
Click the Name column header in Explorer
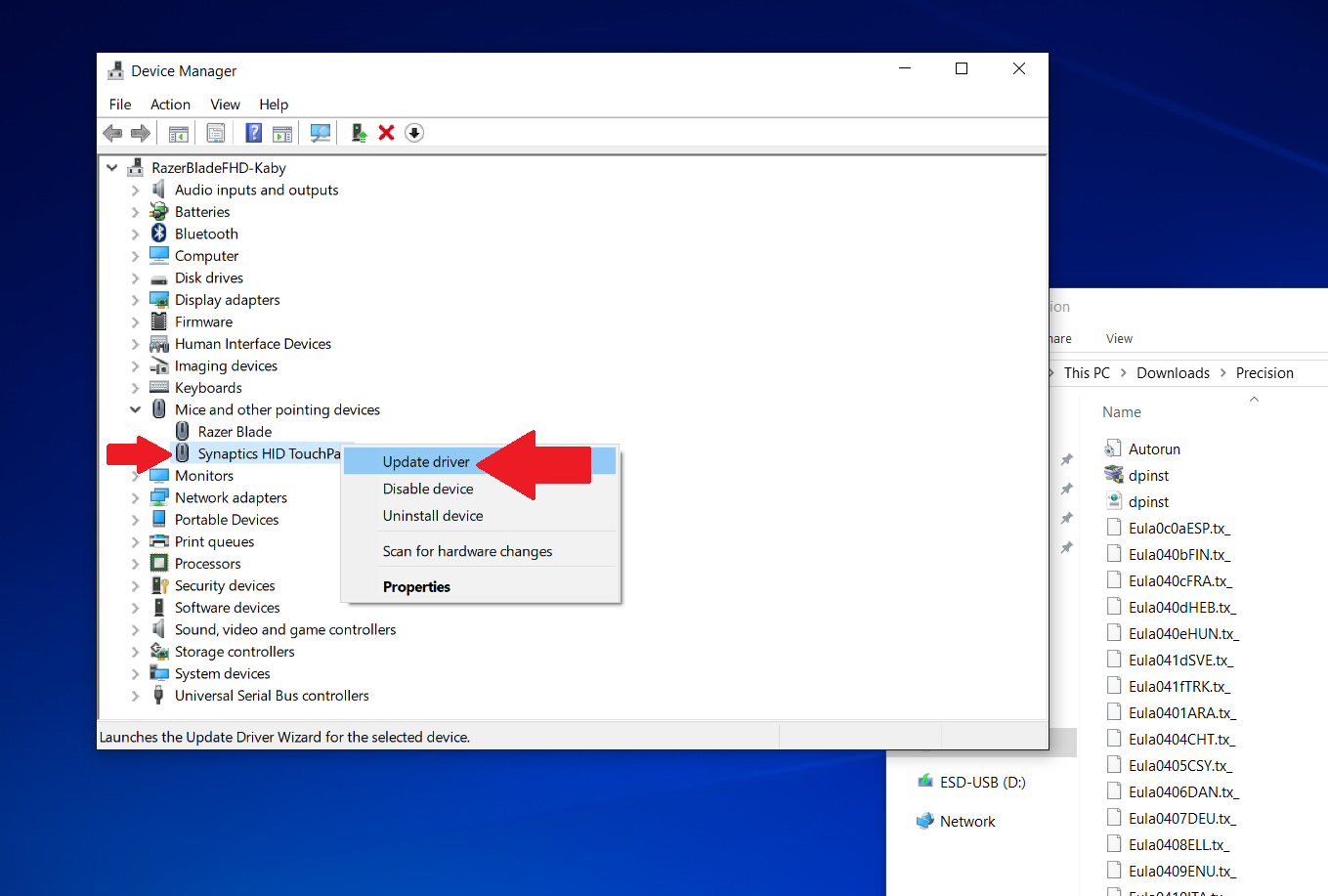(x=1121, y=412)
